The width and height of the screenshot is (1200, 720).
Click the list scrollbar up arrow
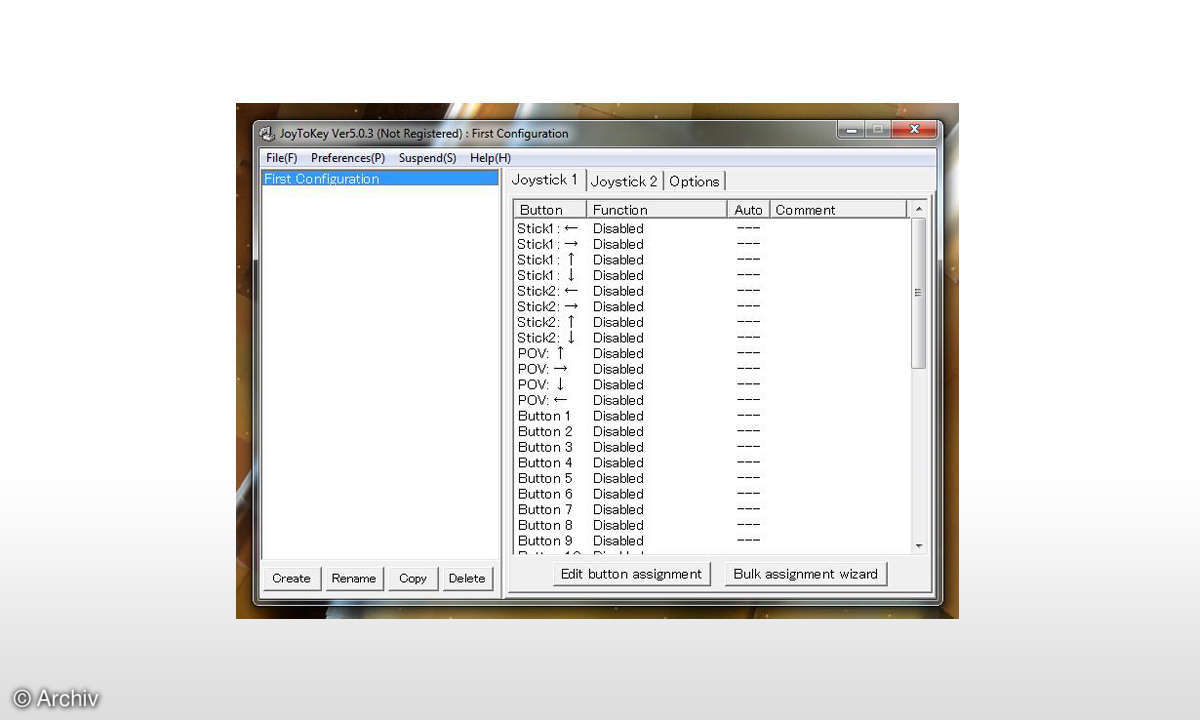(x=919, y=209)
